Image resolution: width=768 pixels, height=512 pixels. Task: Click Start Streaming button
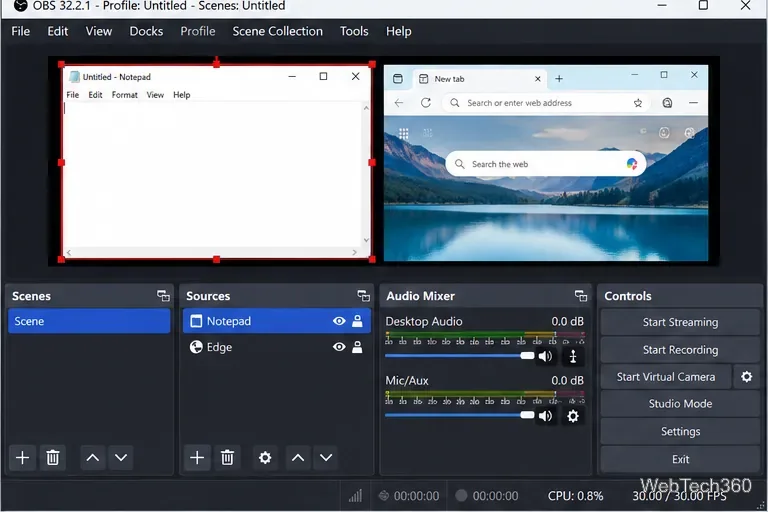point(680,322)
